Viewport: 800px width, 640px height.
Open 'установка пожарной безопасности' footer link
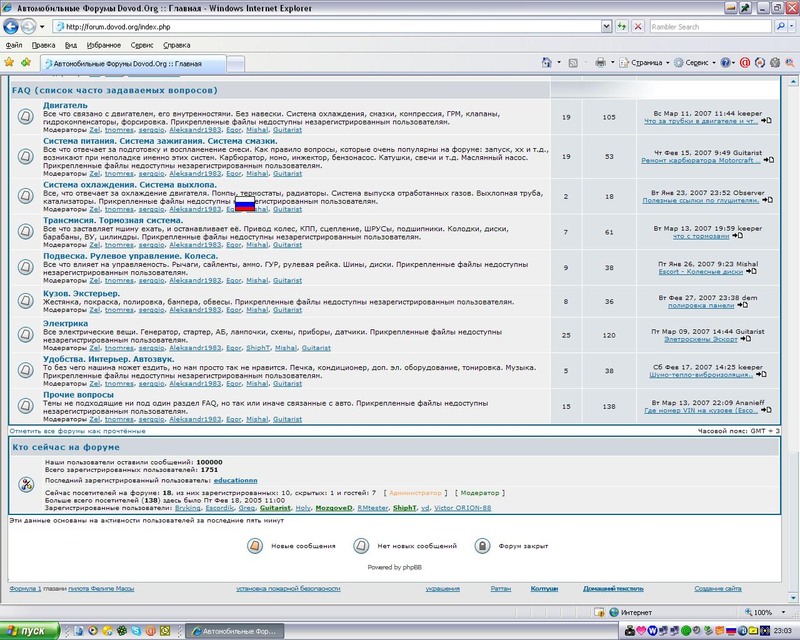pyautogui.click(x=288, y=588)
